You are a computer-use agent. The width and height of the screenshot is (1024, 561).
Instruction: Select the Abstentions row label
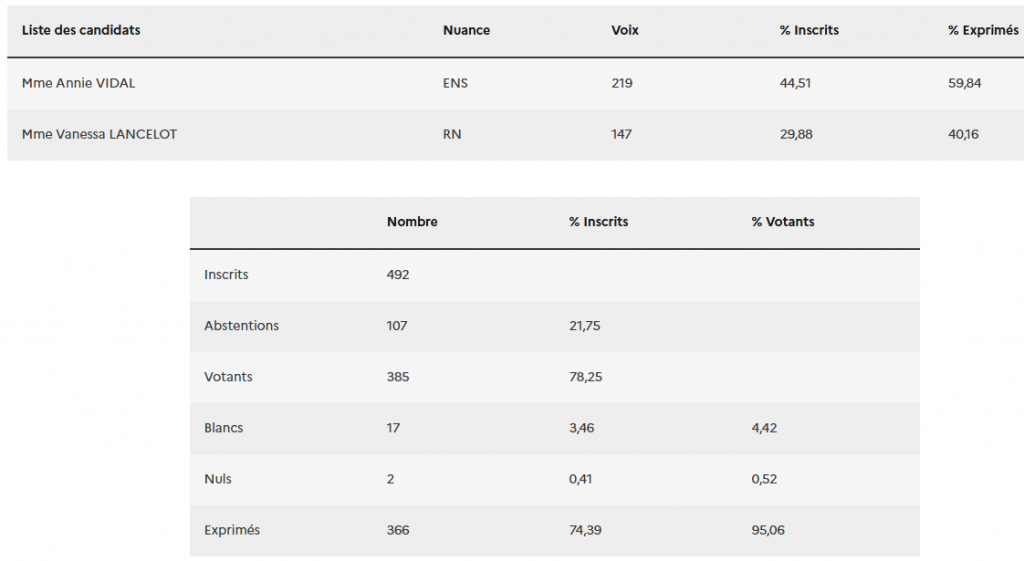[x=241, y=326]
